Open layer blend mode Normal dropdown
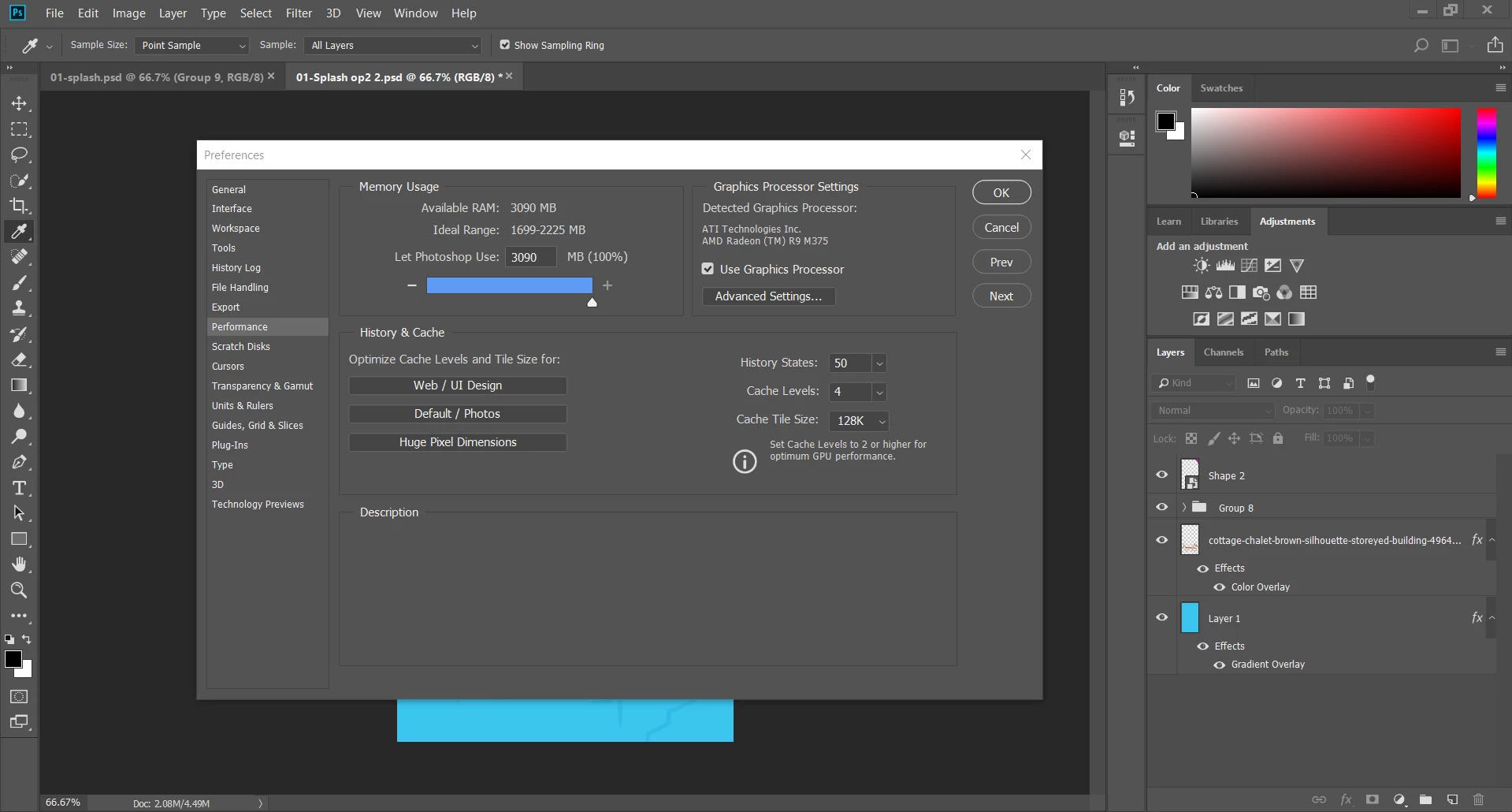The image size is (1512, 812). click(1212, 411)
